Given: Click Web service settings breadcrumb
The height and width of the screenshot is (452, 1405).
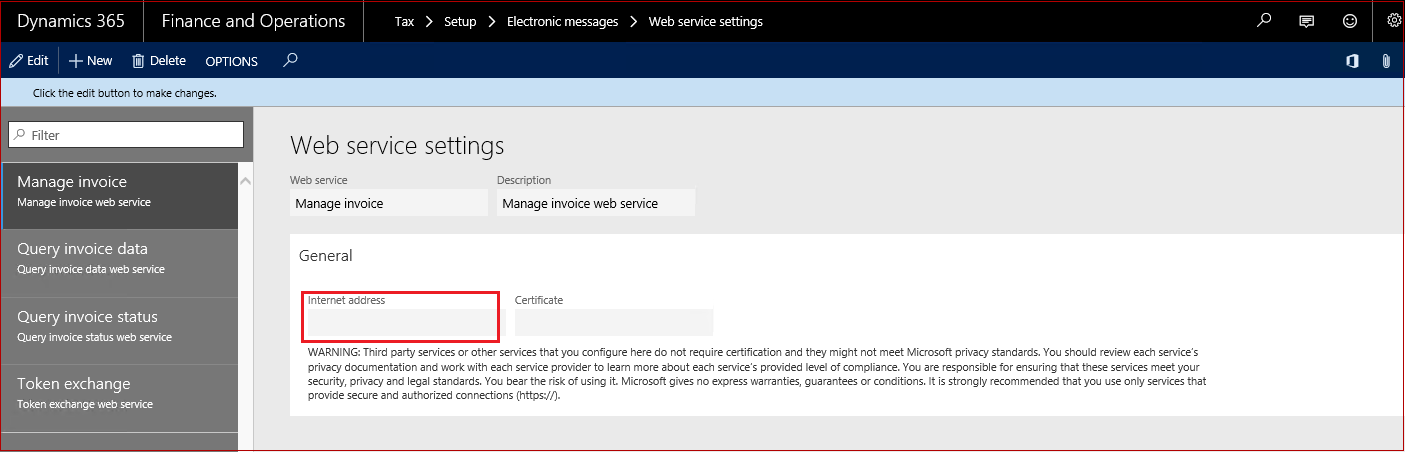Looking at the screenshot, I should pyautogui.click(x=705, y=21).
